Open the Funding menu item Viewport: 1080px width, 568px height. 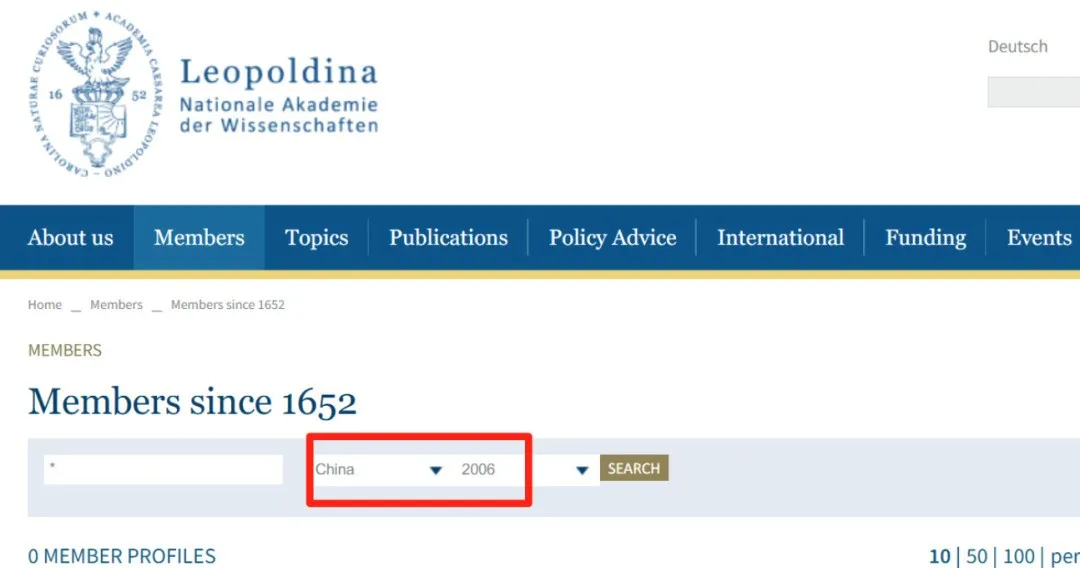point(925,238)
